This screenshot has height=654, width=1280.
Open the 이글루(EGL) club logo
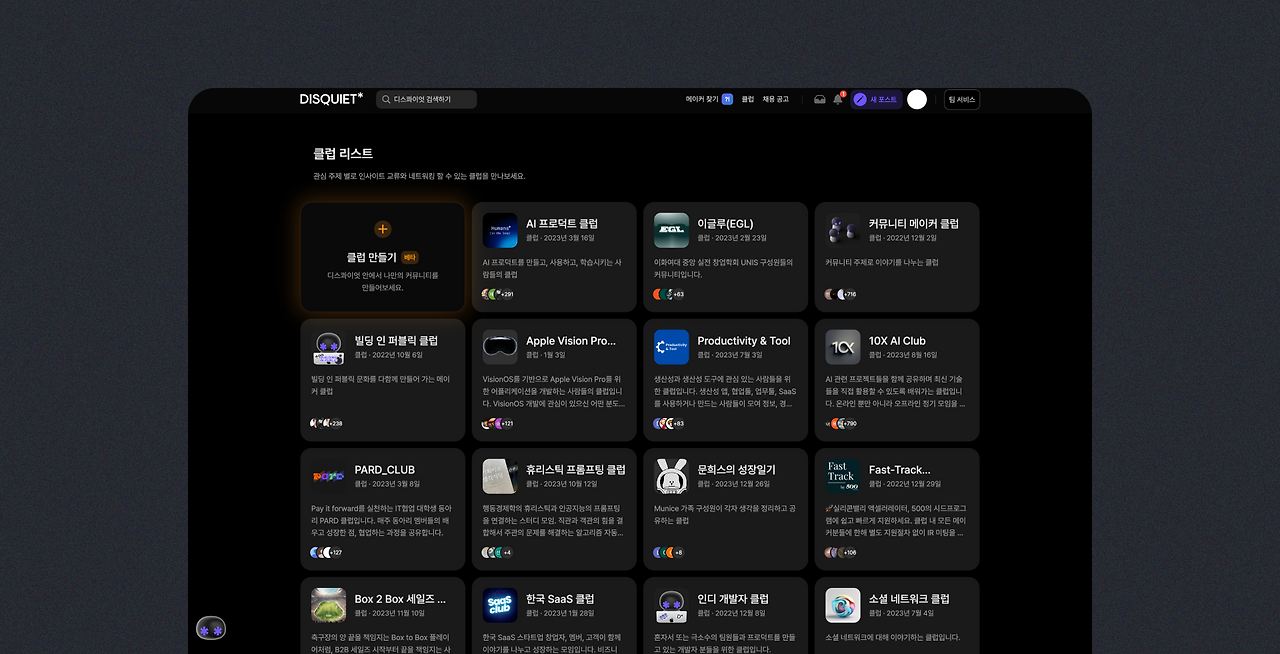[x=672, y=230]
